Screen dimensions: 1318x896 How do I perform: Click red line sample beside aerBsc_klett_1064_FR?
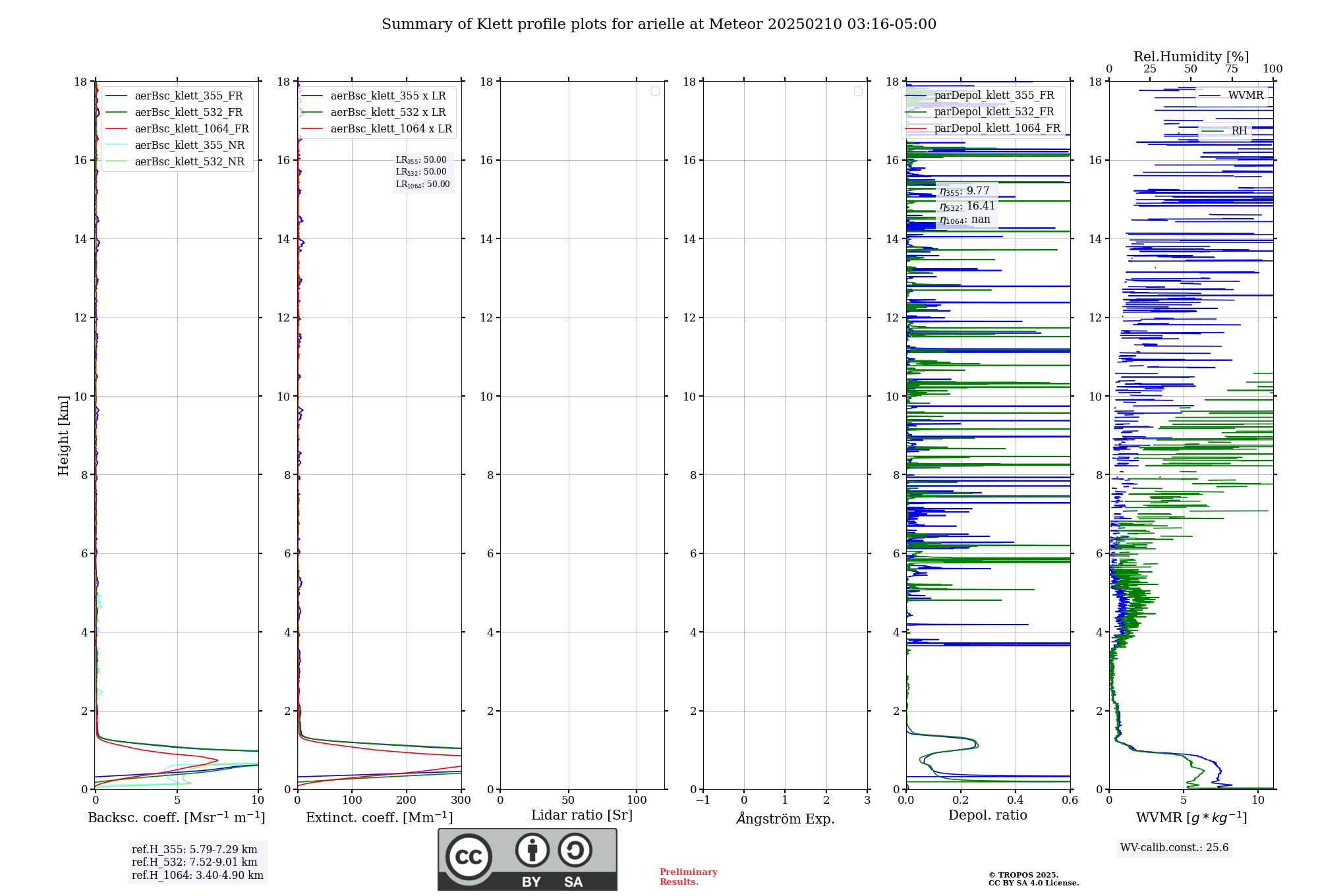116,129
